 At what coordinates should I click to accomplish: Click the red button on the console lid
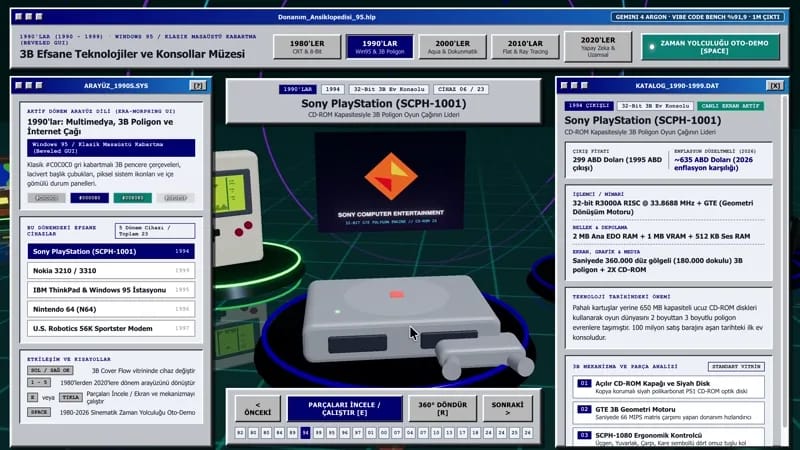[x=396, y=294]
